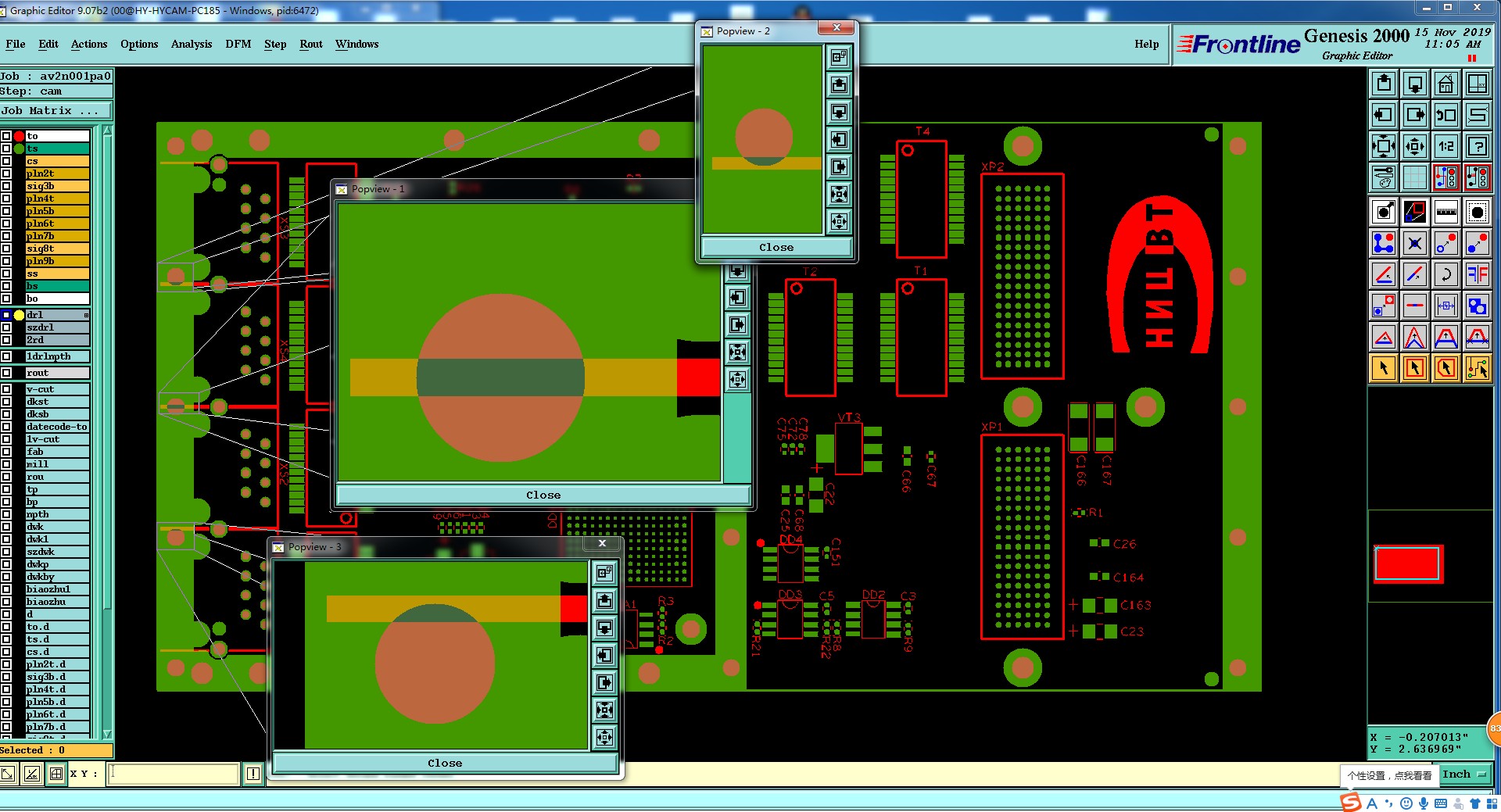Screen dimensions: 1501x812
Task: Select the ruler measure tool icon
Action: (1445, 212)
